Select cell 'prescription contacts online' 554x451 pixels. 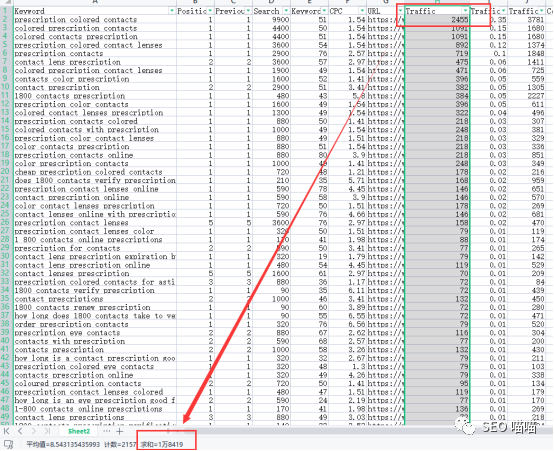(x=95, y=155)
